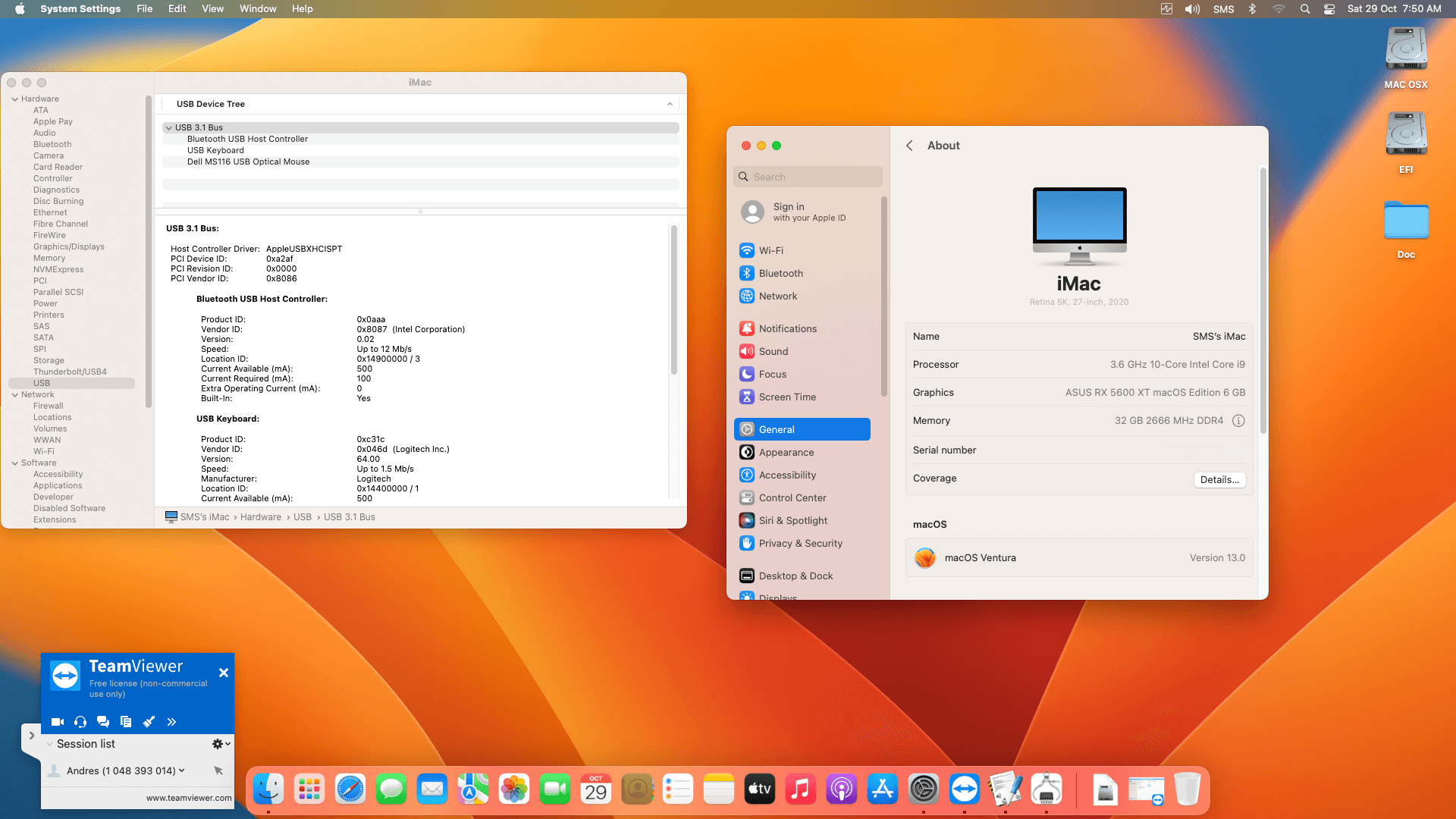
Task: Expand the Andres session dropdown arrow
Action: pyautogui.click(x=182, y=770)
